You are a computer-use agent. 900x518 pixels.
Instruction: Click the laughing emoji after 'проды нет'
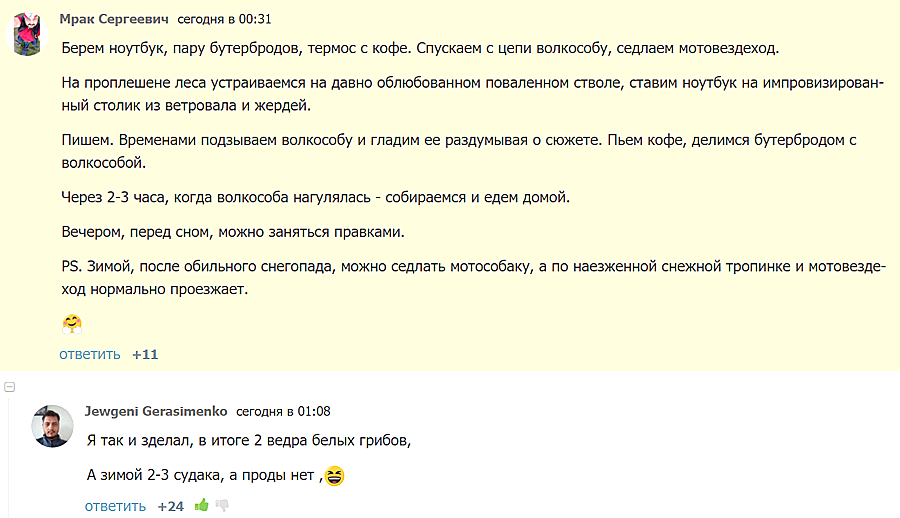(x=336, y=476)
